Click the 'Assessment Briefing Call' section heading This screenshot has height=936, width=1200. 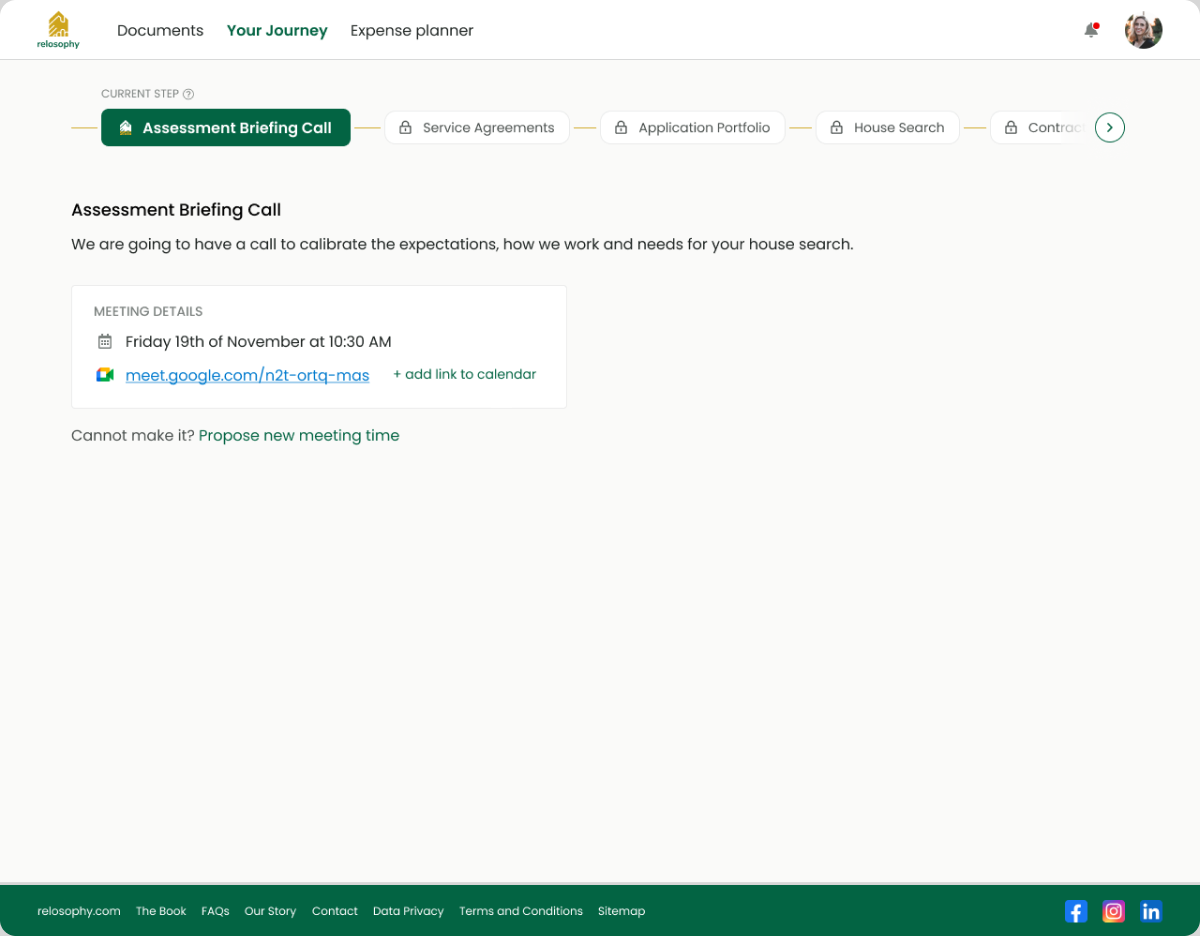[x=176, y=210]
